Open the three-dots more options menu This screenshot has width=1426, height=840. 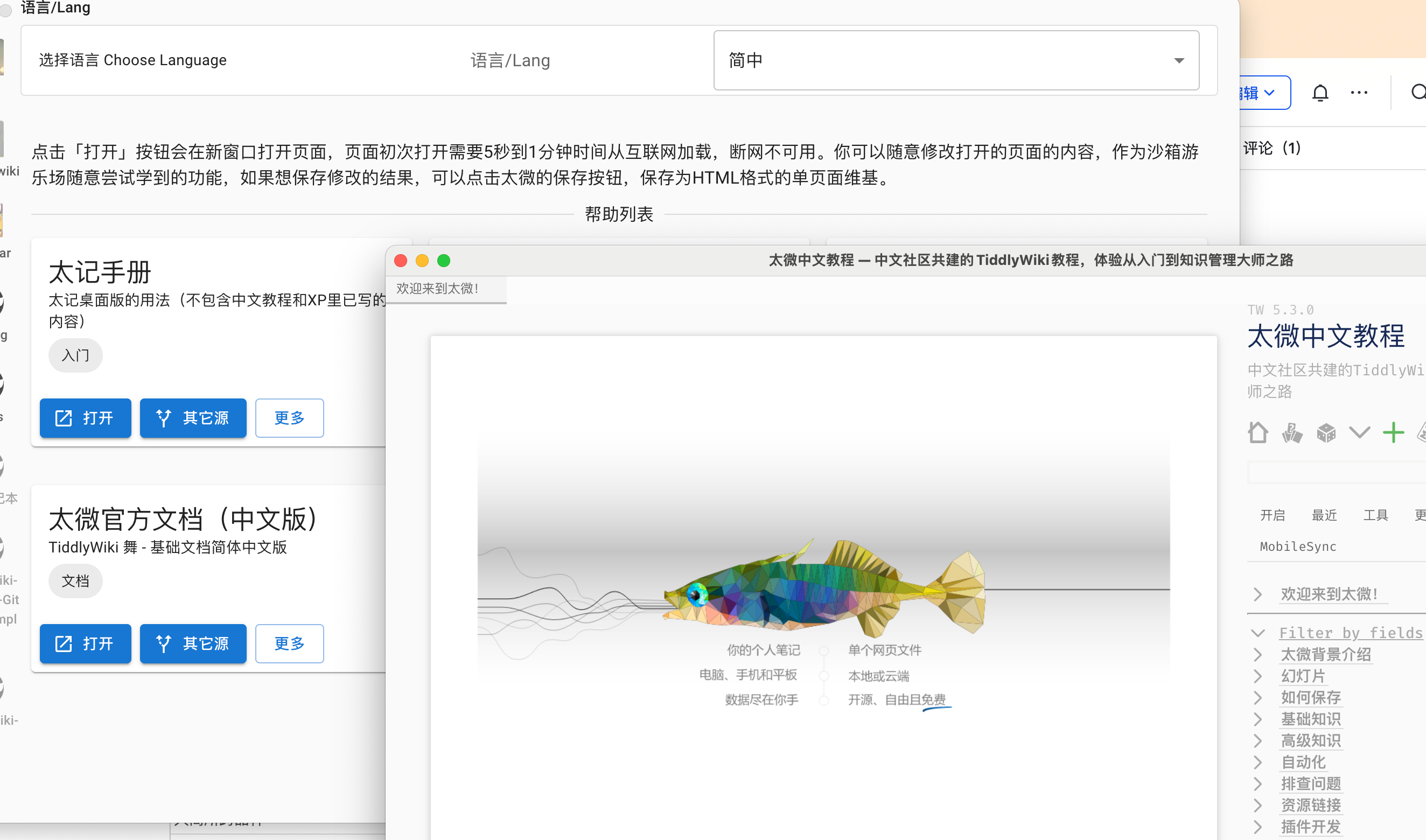tap(1359, 92)
